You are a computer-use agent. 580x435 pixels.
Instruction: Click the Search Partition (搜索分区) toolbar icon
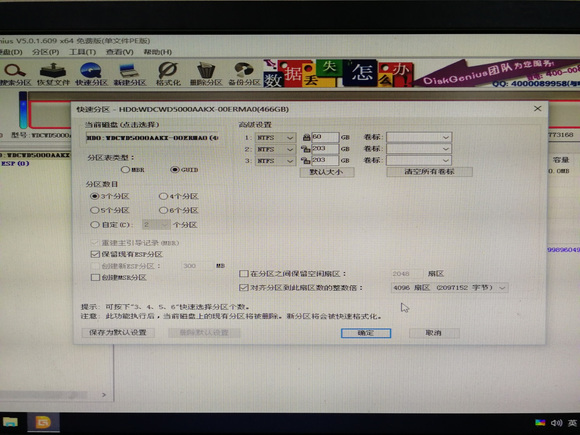[x=15, y=74]
